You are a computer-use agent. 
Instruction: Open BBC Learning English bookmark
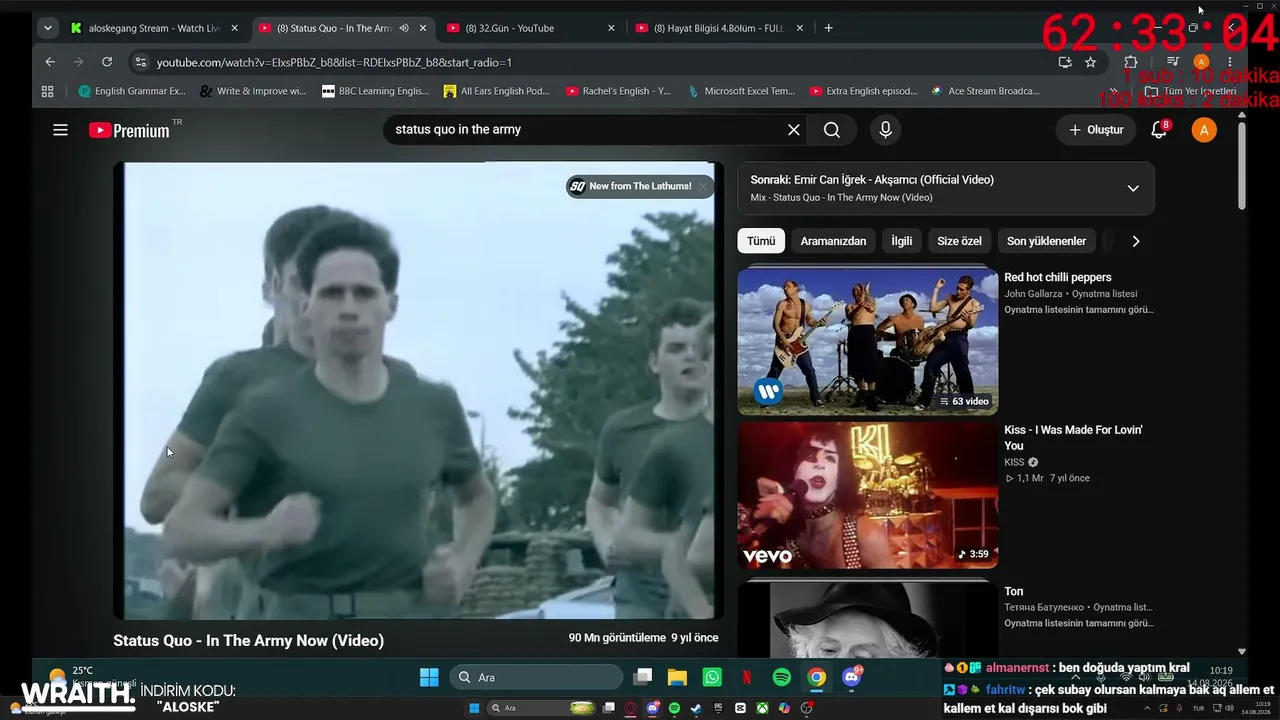(x=375, y=91)
